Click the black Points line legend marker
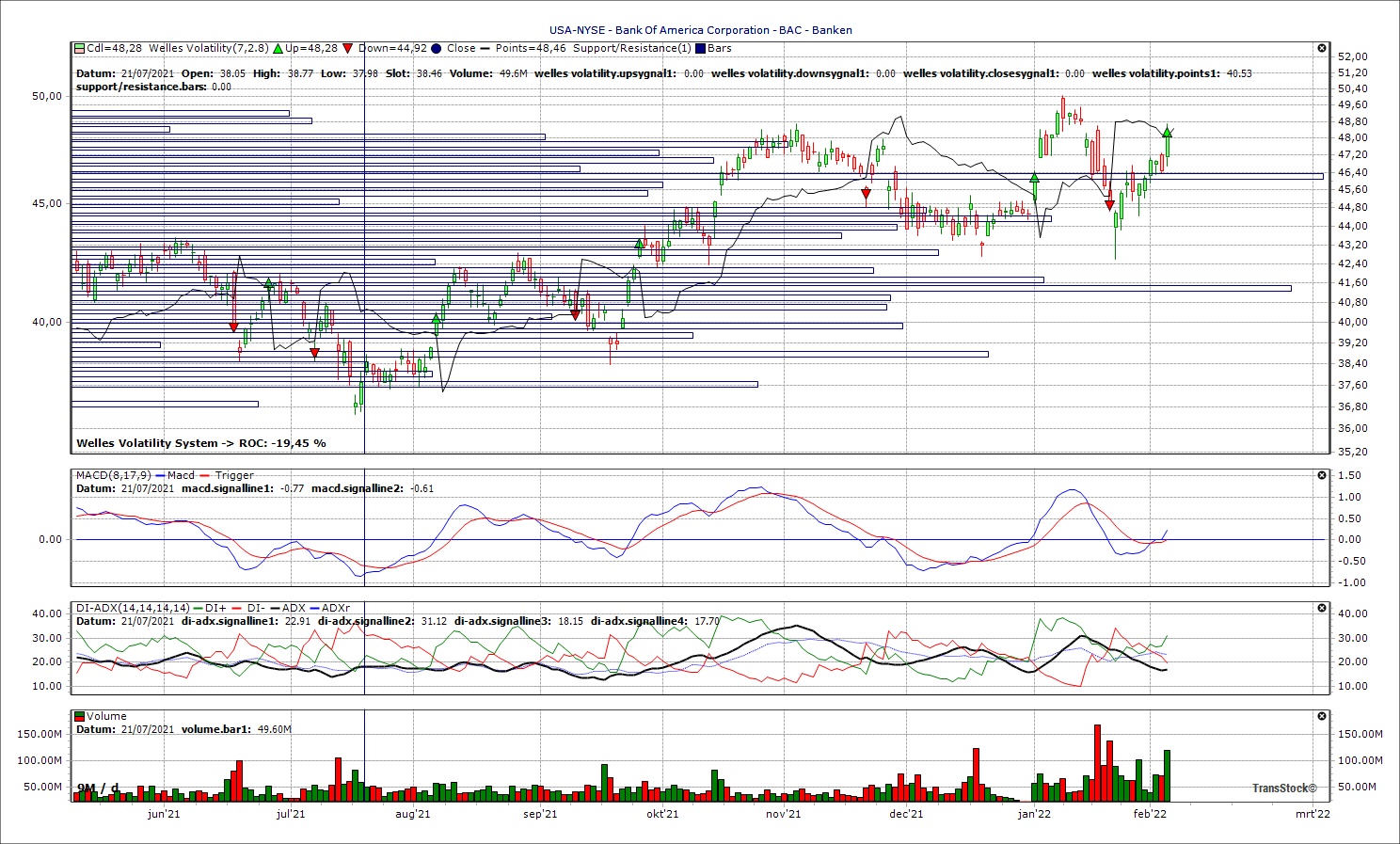The width and height of the screenshot is (1400, 844). (x=485, y=48)
